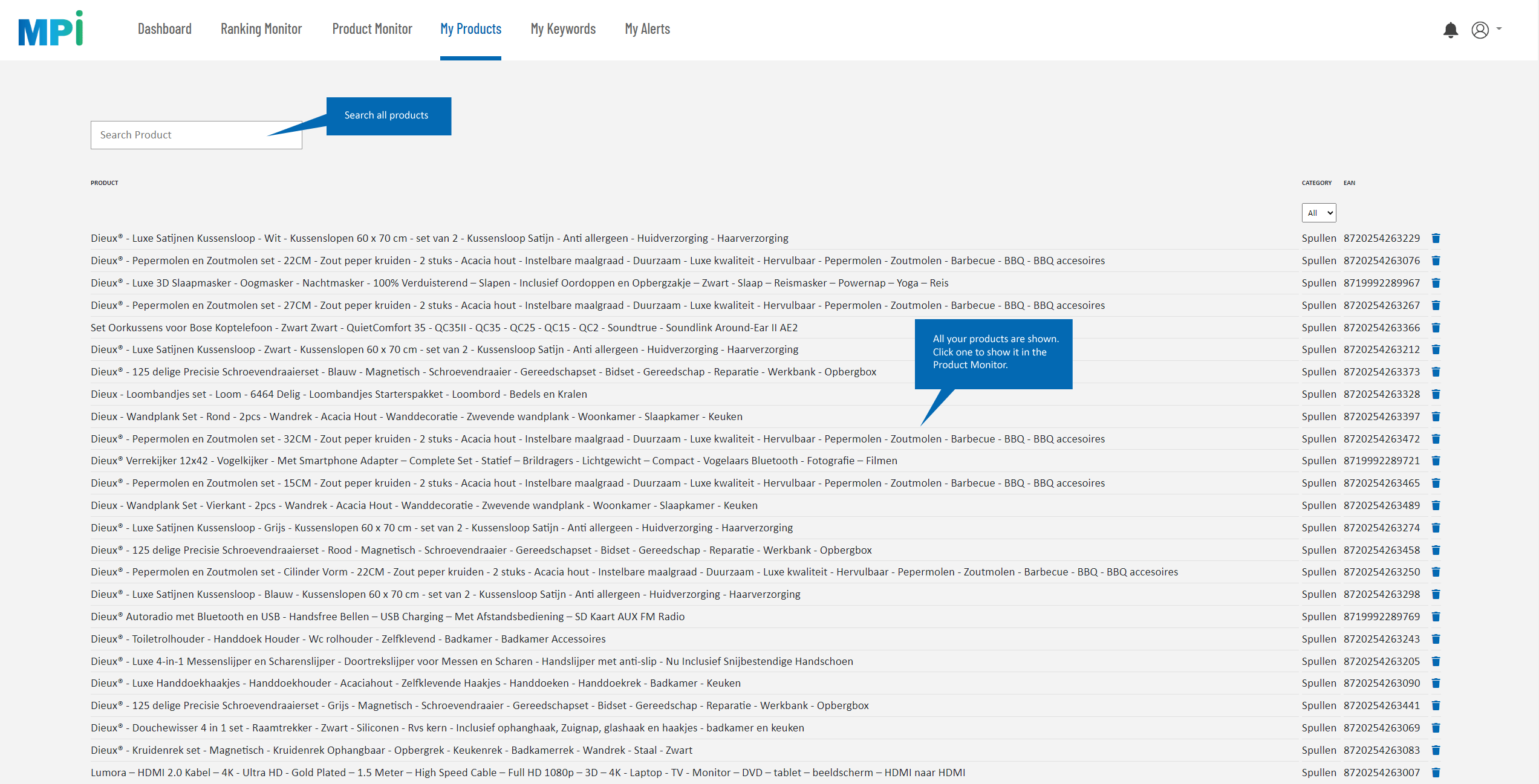
Task: Delete the Douchewisser 4 in 1 product
Action: click(x=1436, y=728)
